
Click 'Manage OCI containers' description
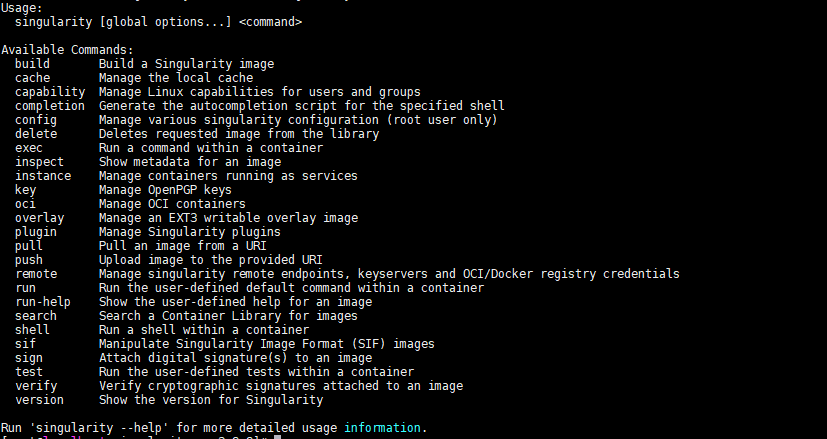pyautogui.click(x=172, y=204)
